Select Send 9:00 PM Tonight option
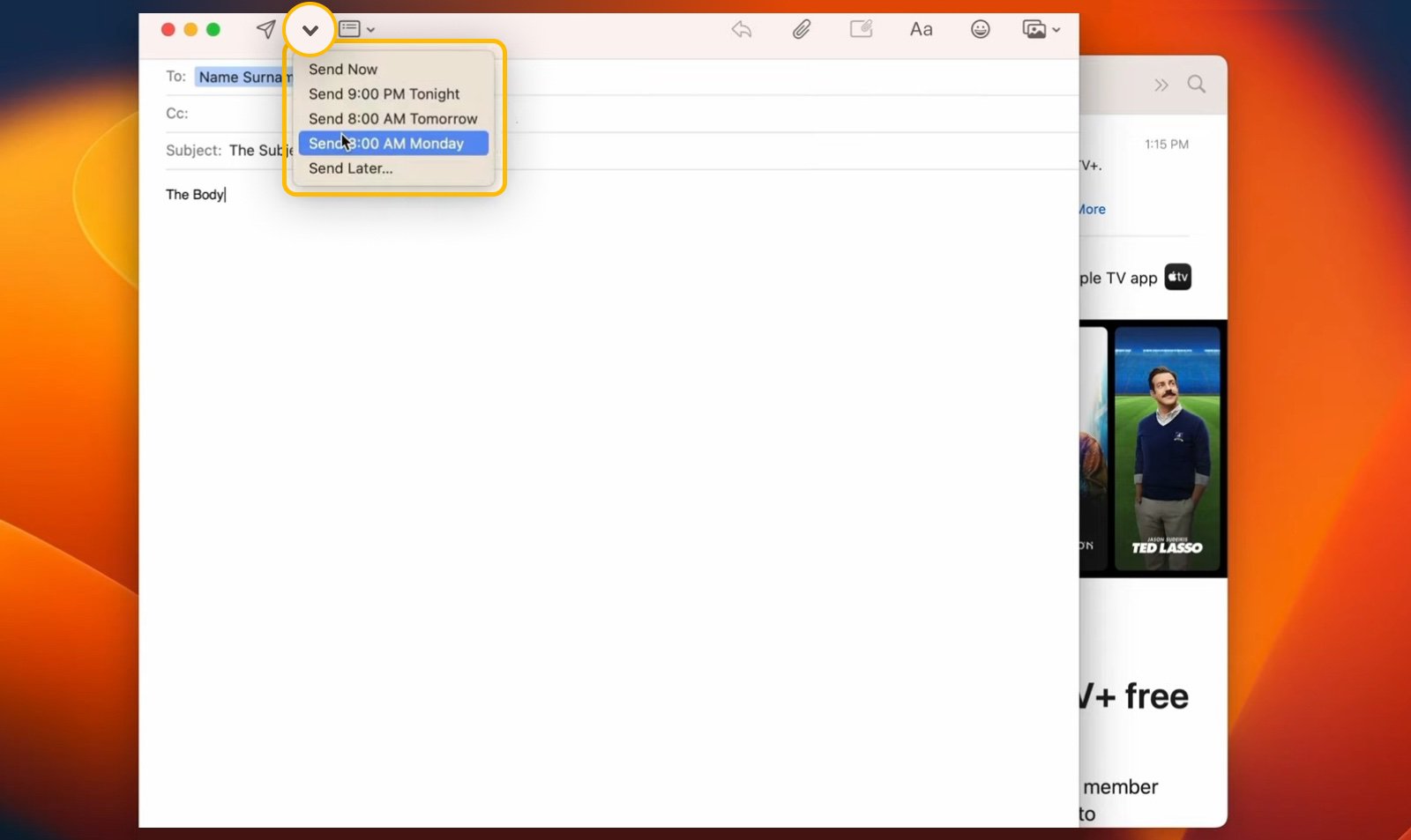 (x=384, y=93)
